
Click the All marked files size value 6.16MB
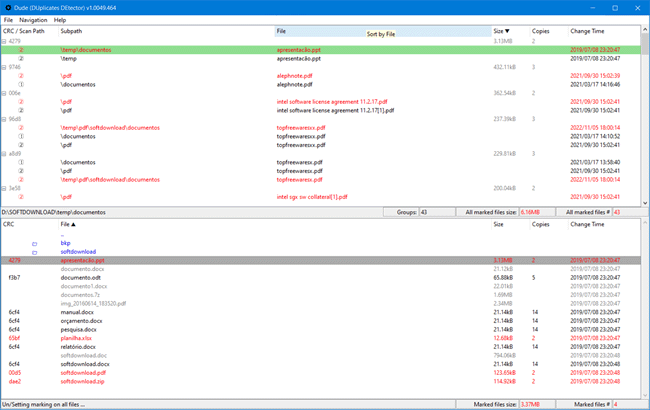537,212
